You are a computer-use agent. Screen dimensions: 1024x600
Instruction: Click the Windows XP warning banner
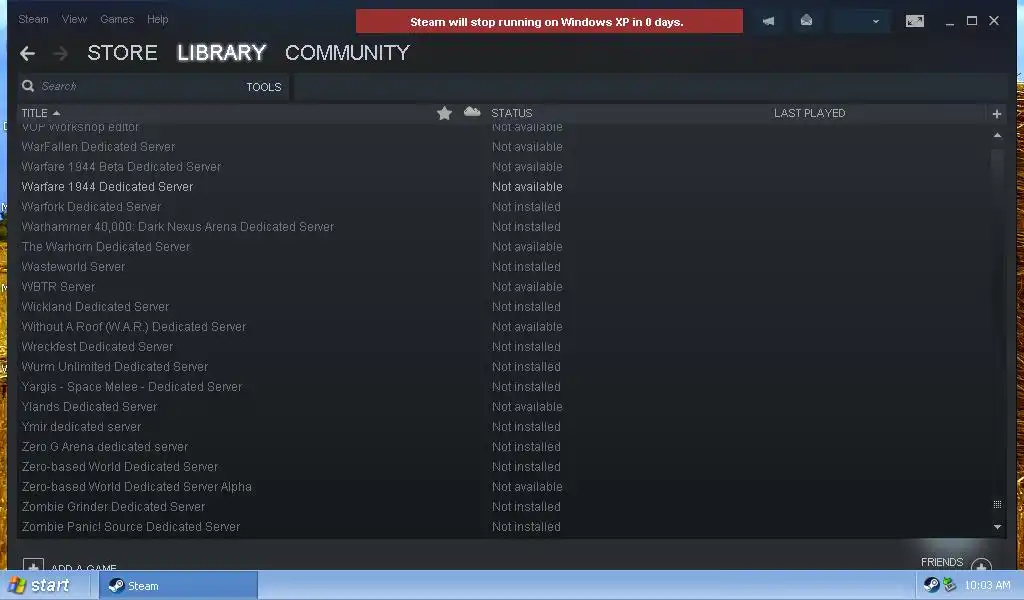point(549,22)
